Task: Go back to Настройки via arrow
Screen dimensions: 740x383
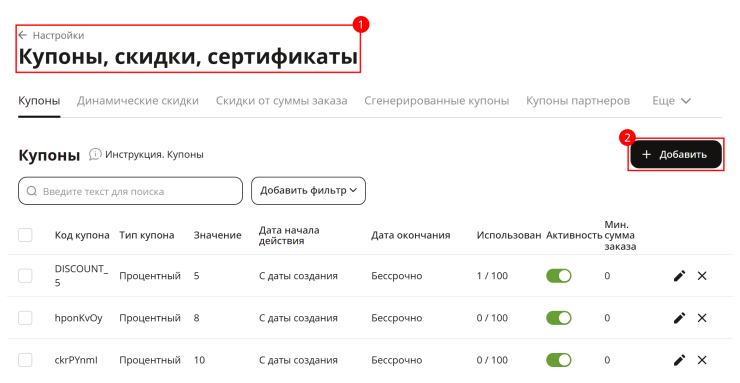Action: [x=22, y=35]
